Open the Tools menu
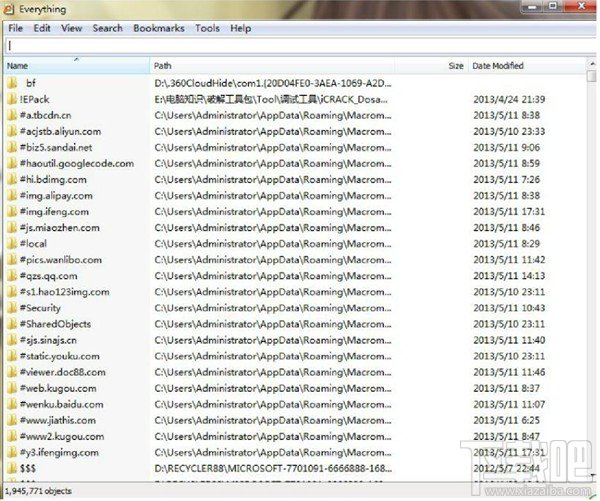The height and width of the screenshot is (501, 600). 207,28
